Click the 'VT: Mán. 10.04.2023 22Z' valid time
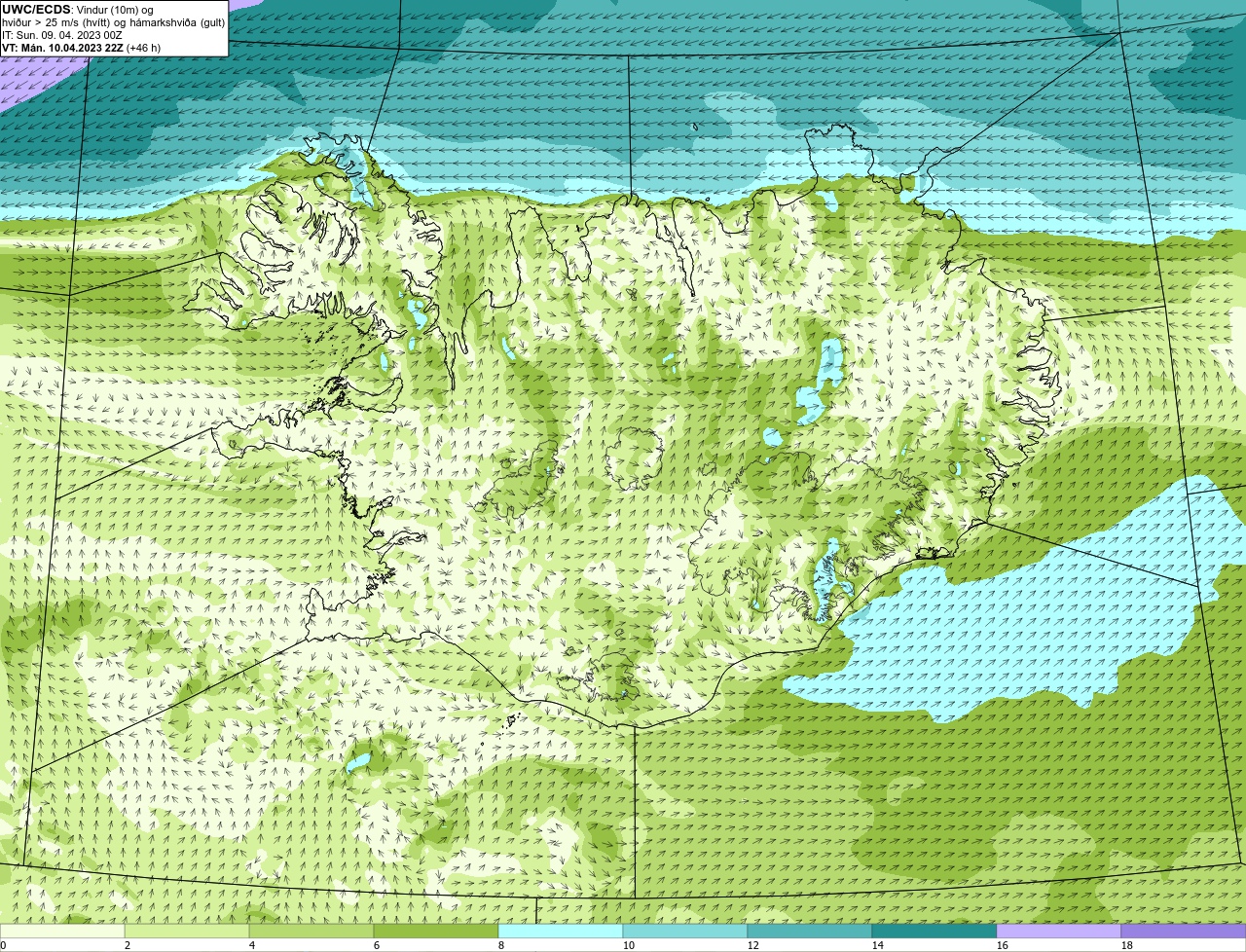 [x=61, y=48]
